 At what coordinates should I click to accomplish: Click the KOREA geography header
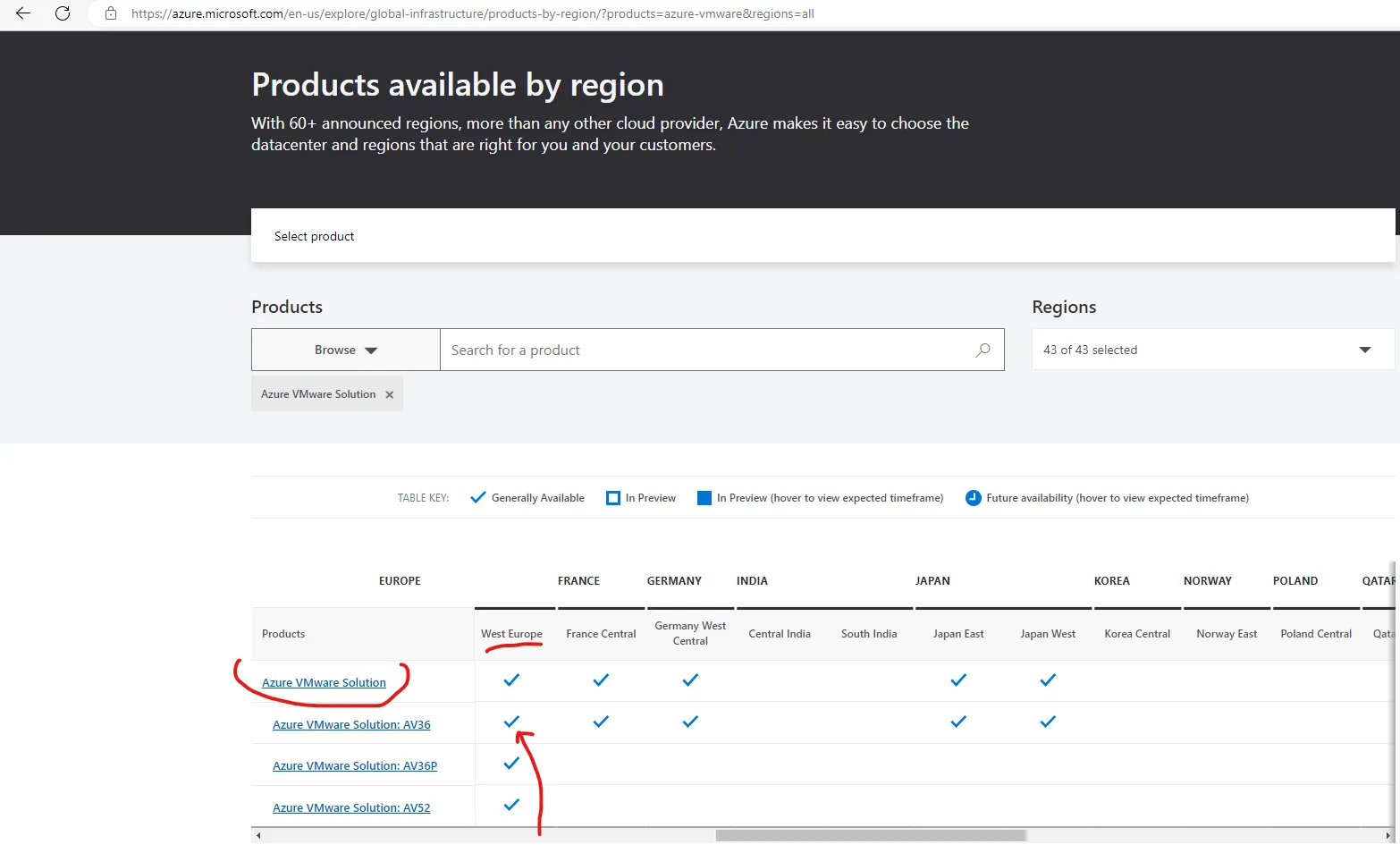1112,581
